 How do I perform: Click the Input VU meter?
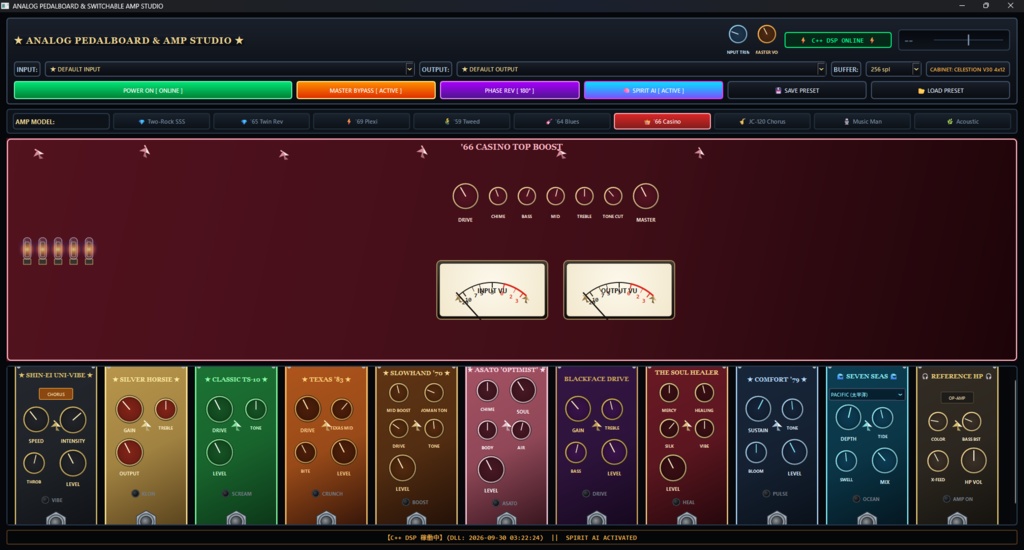[492, 290]
